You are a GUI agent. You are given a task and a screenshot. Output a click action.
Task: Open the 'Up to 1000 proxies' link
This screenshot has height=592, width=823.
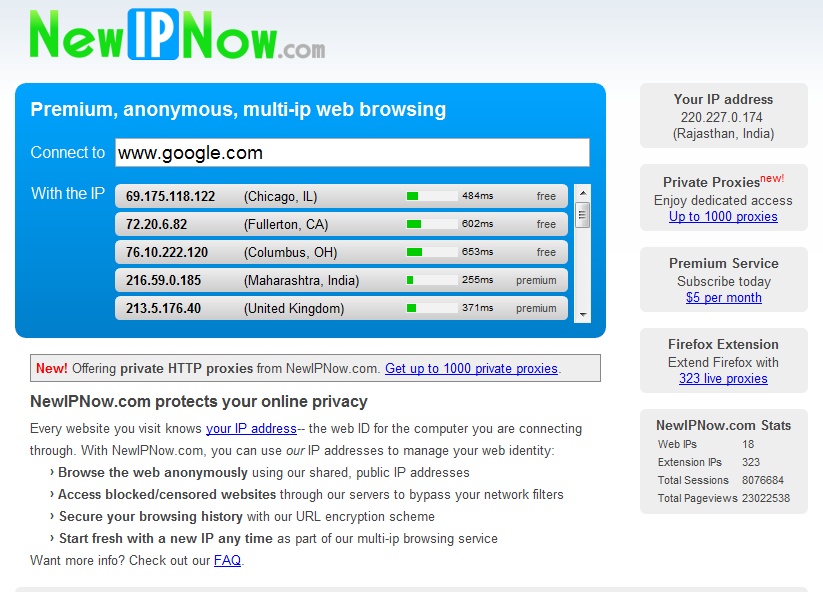point(723,216)
